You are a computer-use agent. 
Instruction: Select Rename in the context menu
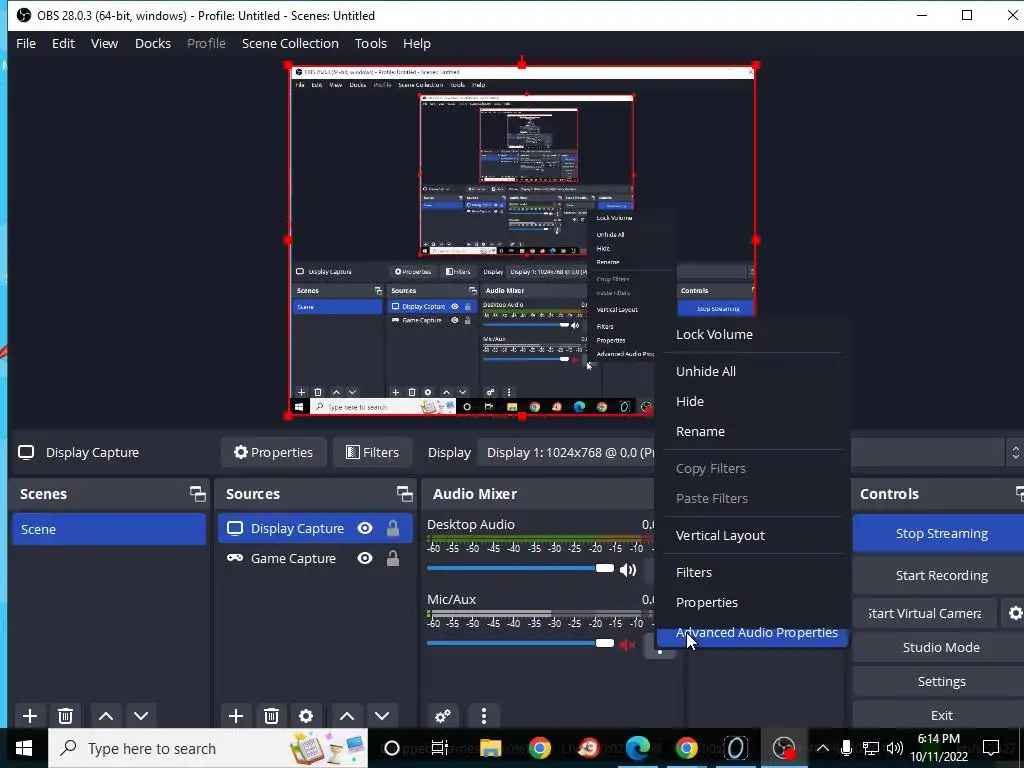pos(752,431)
